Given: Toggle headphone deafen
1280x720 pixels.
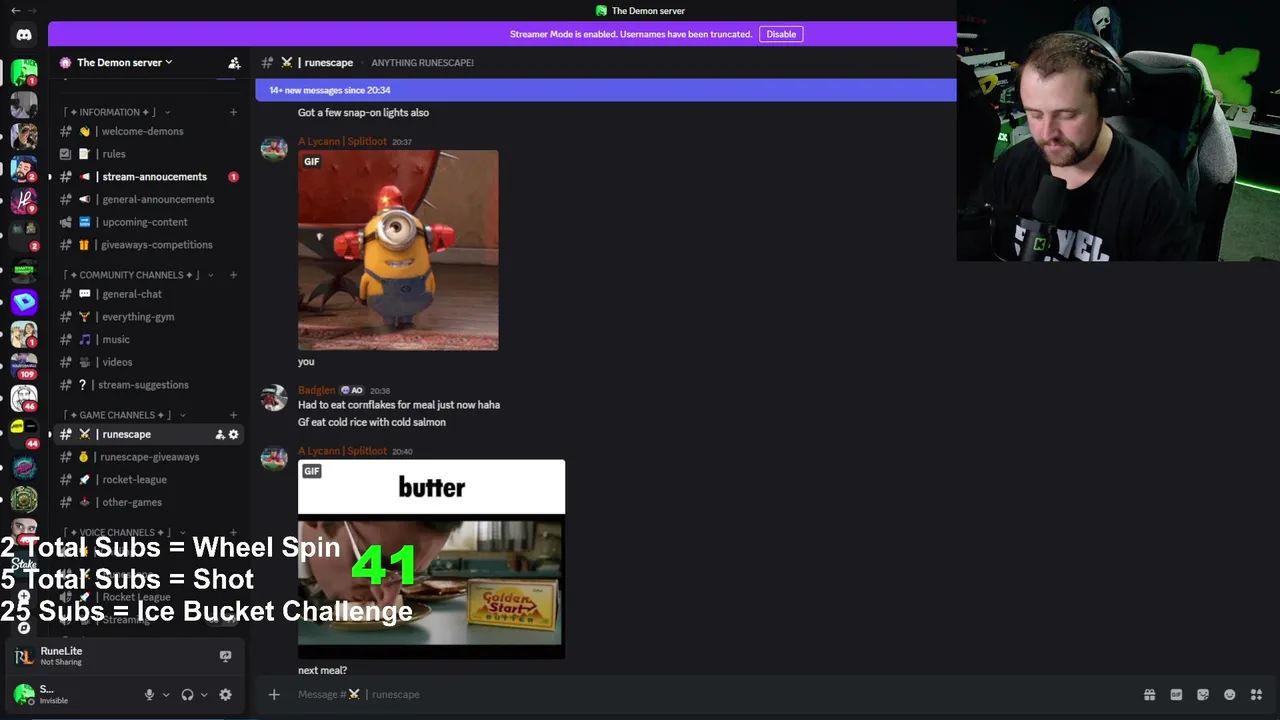Looking at the screenshot, I should click(187, 695).
